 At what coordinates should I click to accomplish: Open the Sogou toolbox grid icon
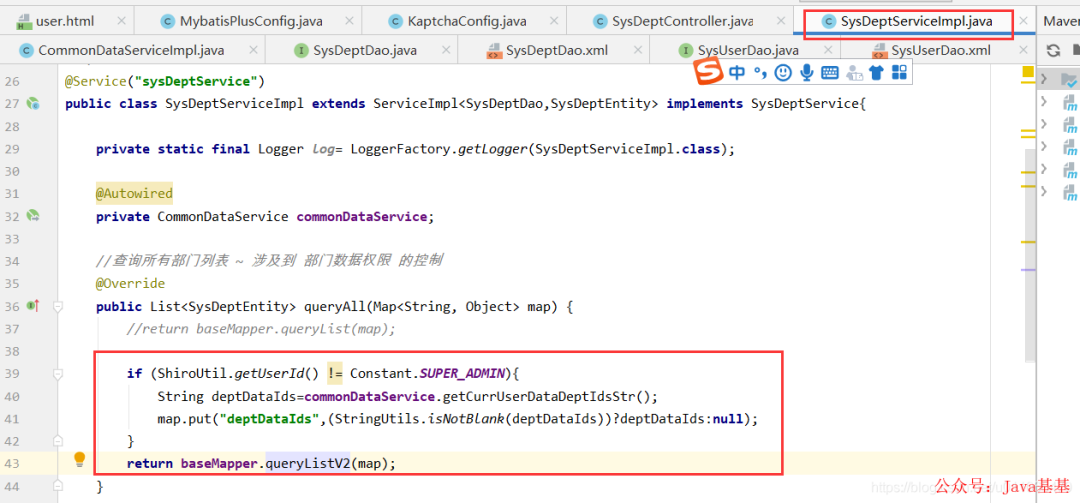899,72
